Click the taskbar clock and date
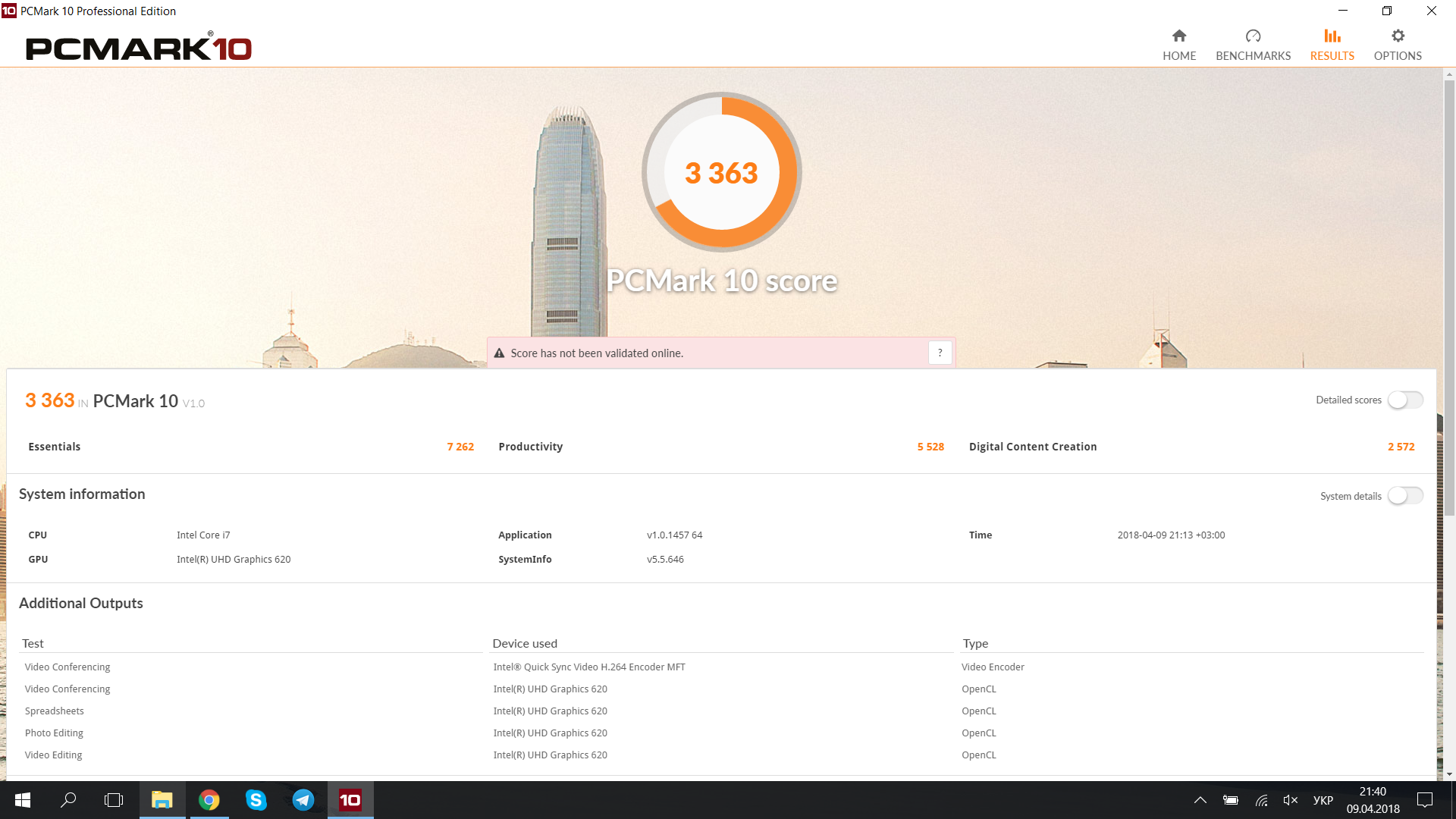 coord(1373,800)
